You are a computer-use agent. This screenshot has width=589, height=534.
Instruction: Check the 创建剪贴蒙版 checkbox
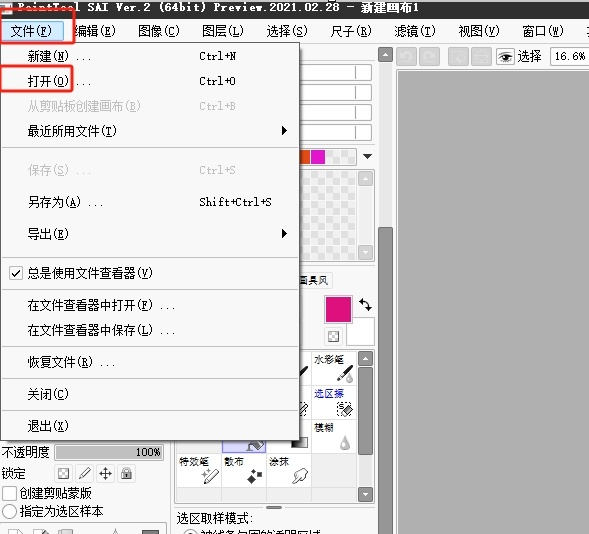[x=9, y=493]
